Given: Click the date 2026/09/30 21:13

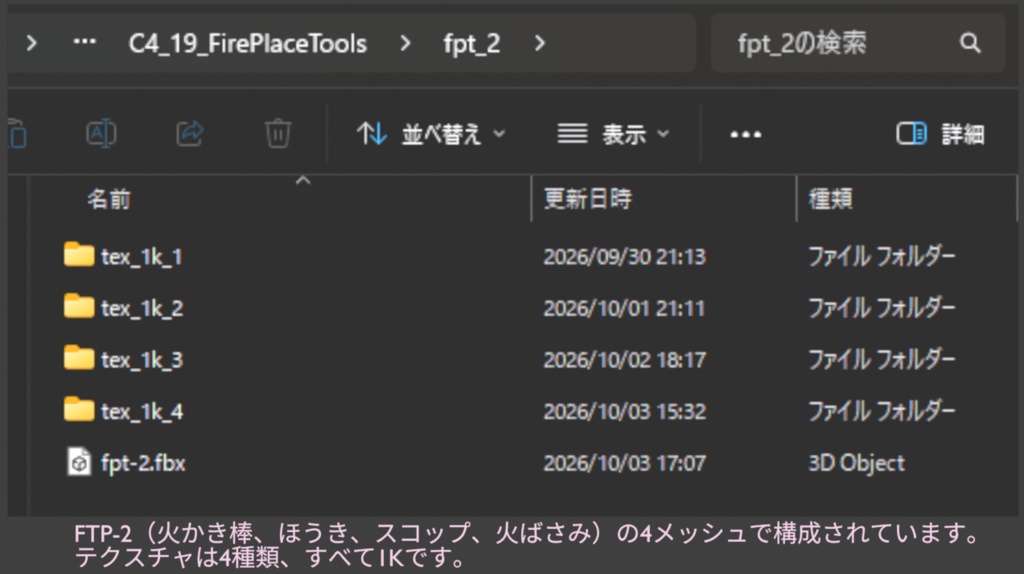Looking at the screenshot, I should (x=624, y=257).
